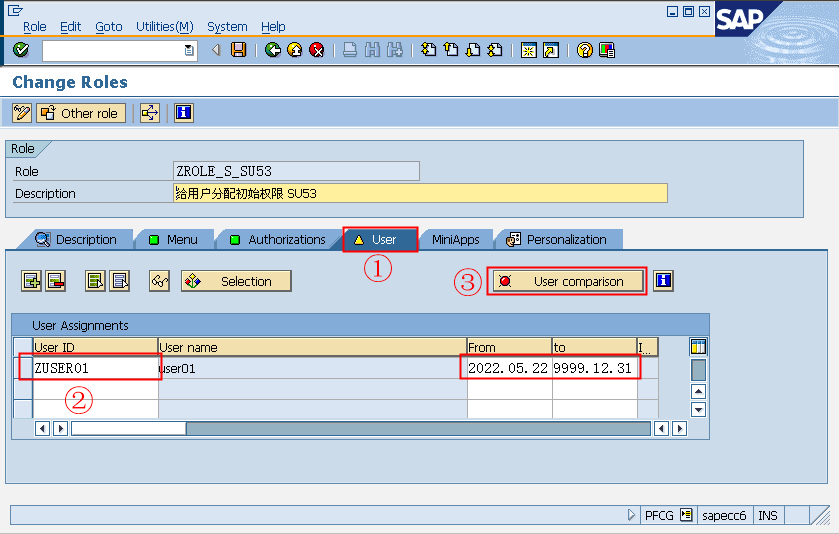This screenshot has width=839, height=534.
Task: Click the yellow Exit up-arrow icon
Action: coord(295,50)
